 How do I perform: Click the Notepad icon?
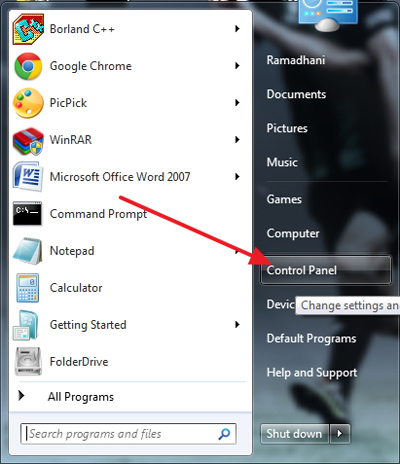28,251
